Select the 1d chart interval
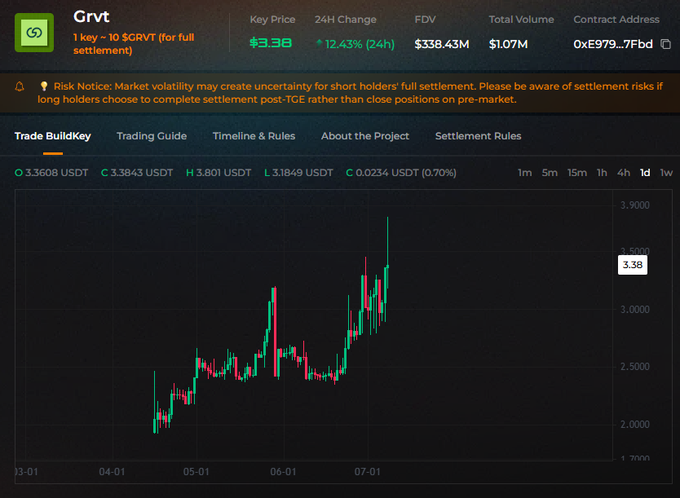The image size is (680, 498). pyautogui.click(x=645, y=173)
